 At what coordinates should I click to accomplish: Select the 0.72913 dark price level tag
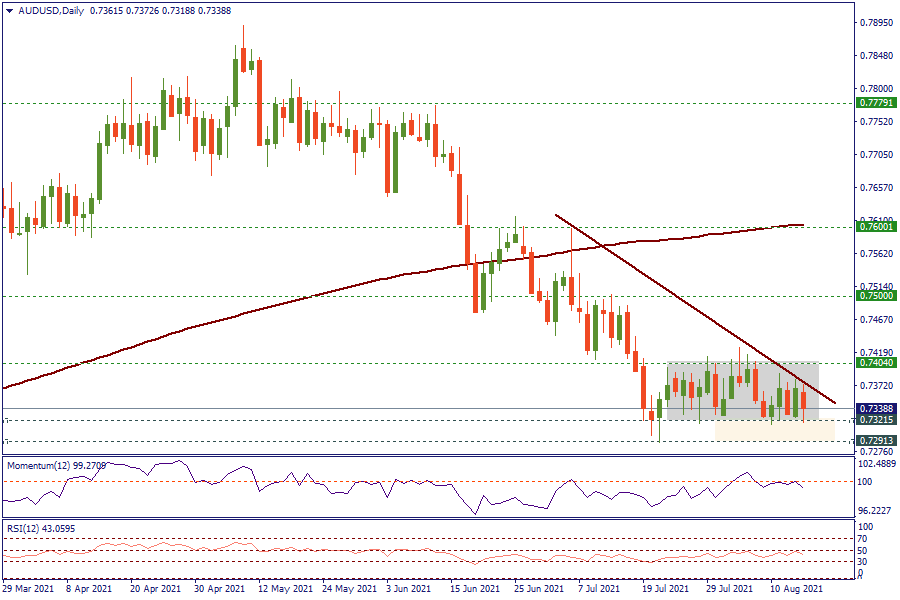coord(876,441)
